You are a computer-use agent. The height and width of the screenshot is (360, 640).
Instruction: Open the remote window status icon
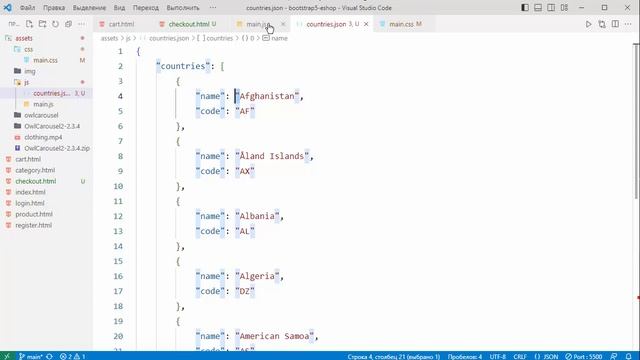[x=7, y=356]
